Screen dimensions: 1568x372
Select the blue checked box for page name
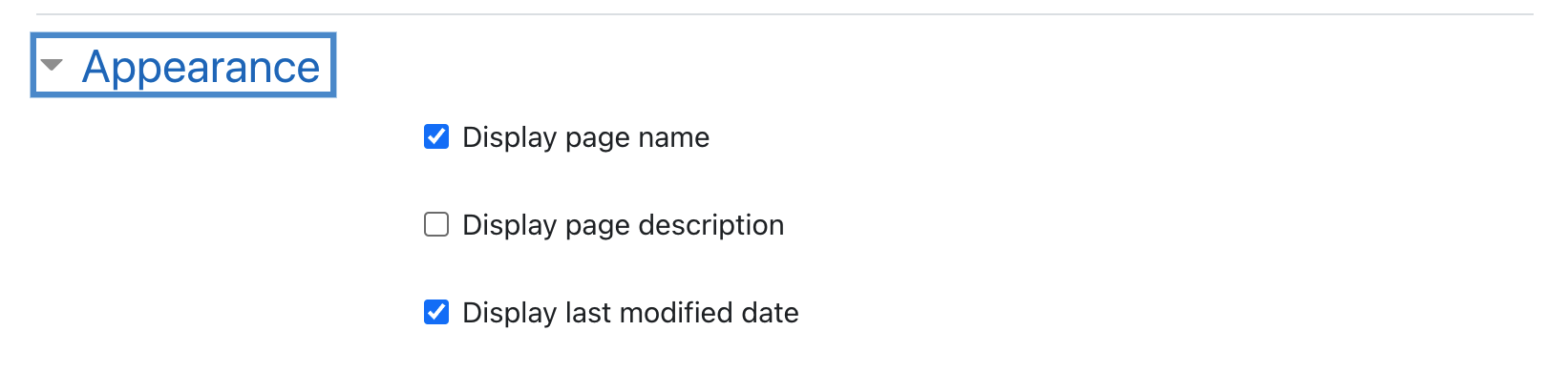(x=436, y=136)
